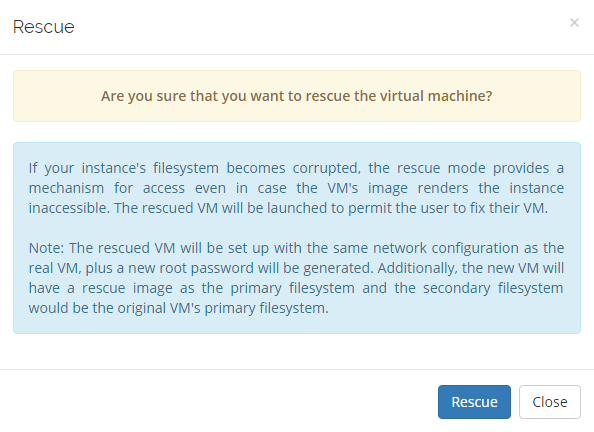Confirm with the blue Rescue button
This screenshot has height=432, width=594.
pyautogui.click(x=474, y=402)
